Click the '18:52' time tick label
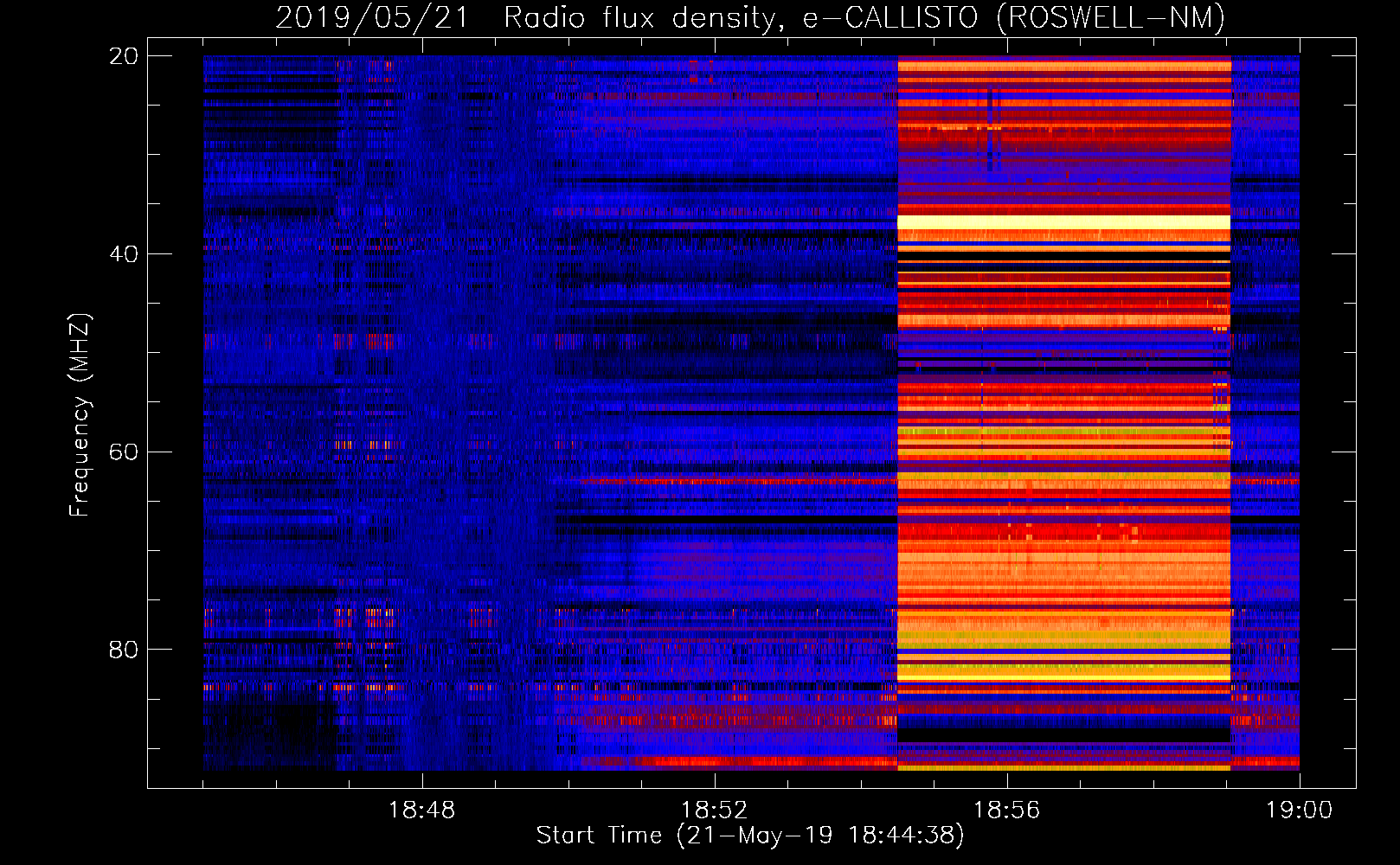This screenshot has width=1400, height=865. tap(714, 811)
